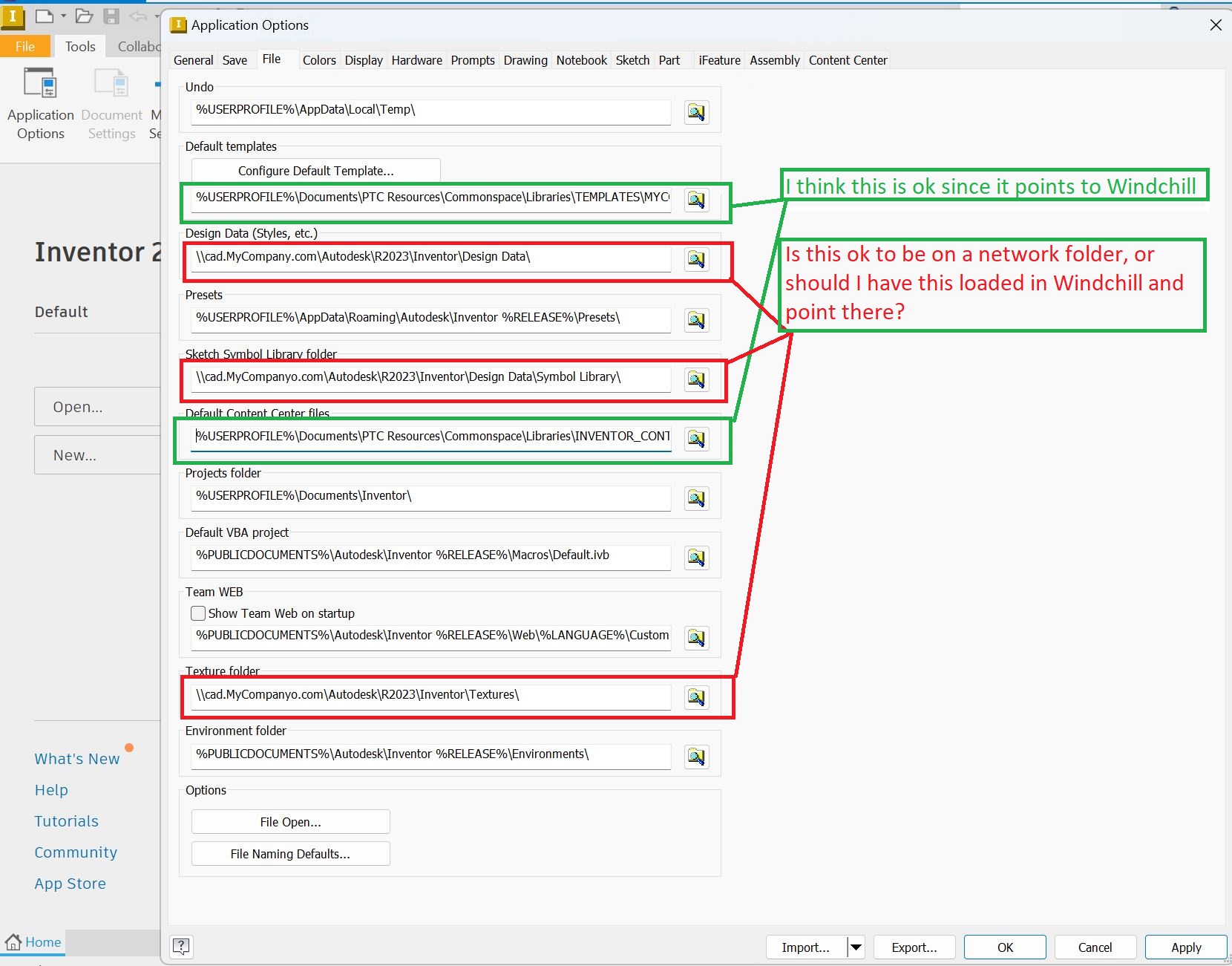
Task: Click the browse icon next to the Undo folder path
Action: pyautogui.click(x=696, y=112)
